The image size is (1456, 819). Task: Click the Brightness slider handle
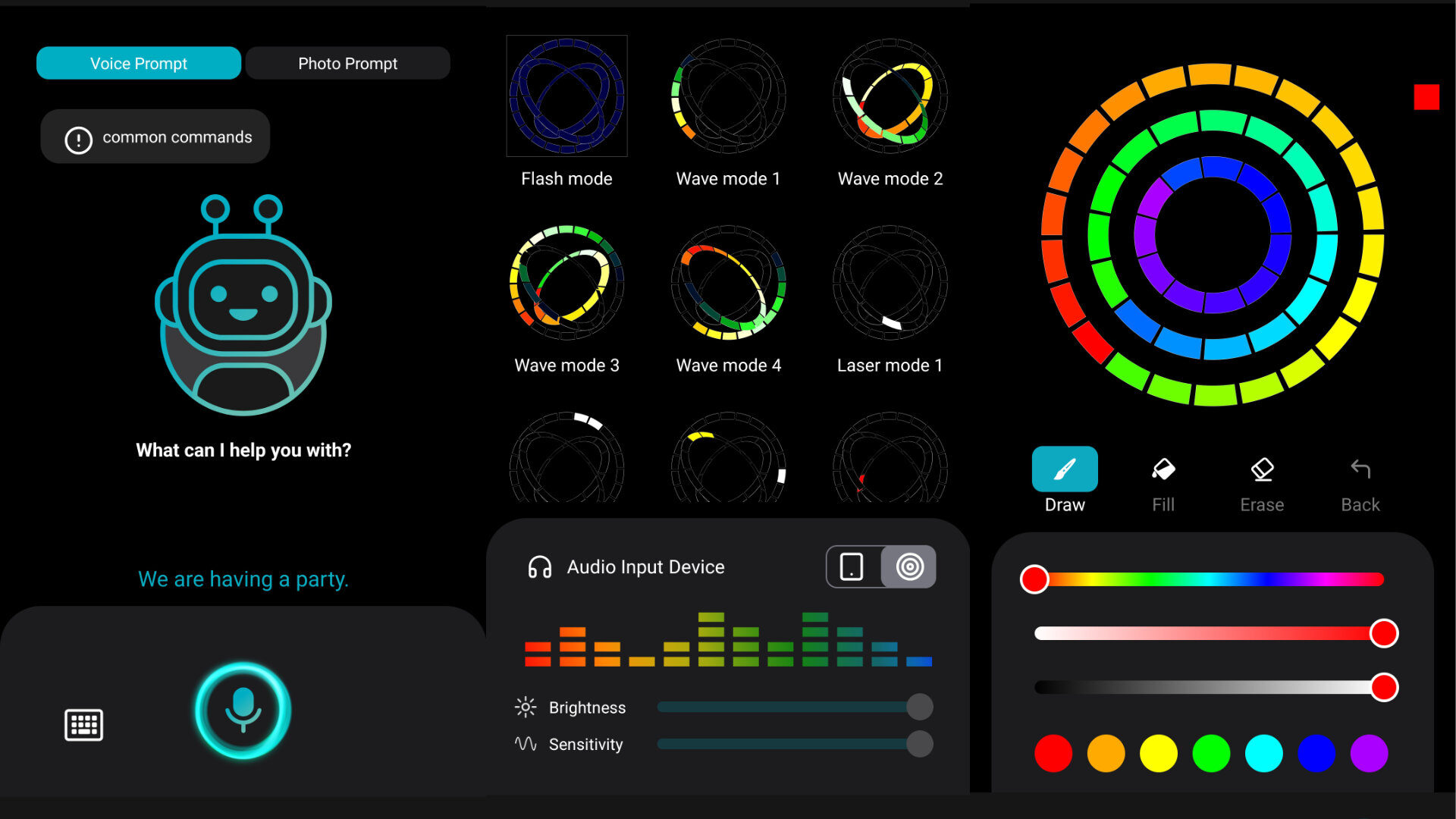click(919, 707)
